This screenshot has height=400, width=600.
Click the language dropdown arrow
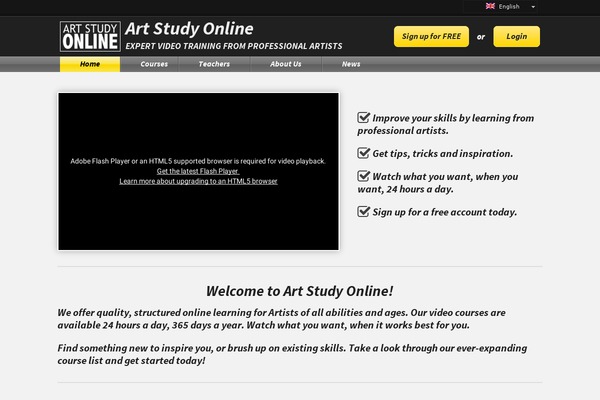pyautogui.click(x=533, y=7)
